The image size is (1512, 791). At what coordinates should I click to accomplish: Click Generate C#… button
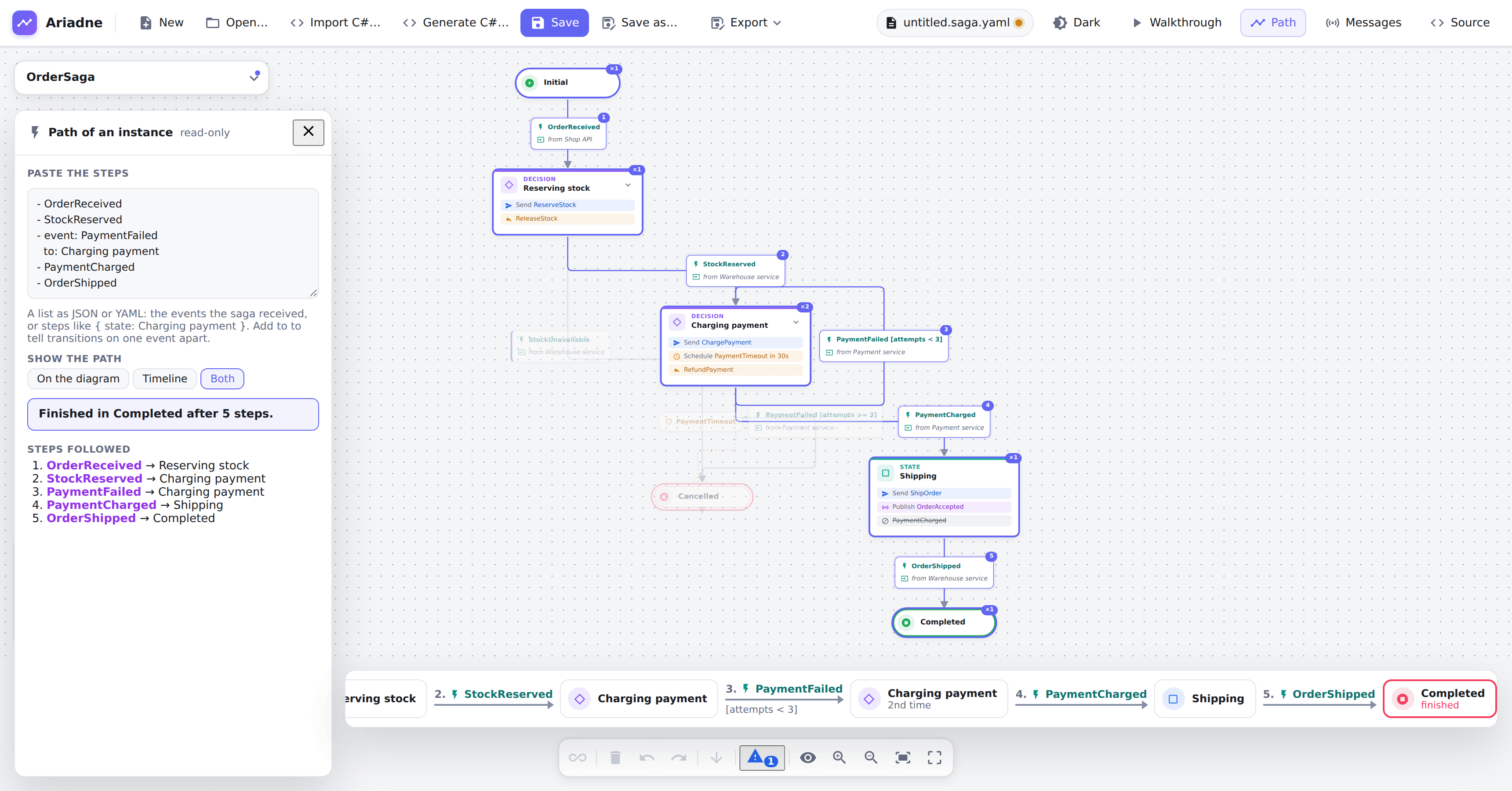click(x=456, y=22)
